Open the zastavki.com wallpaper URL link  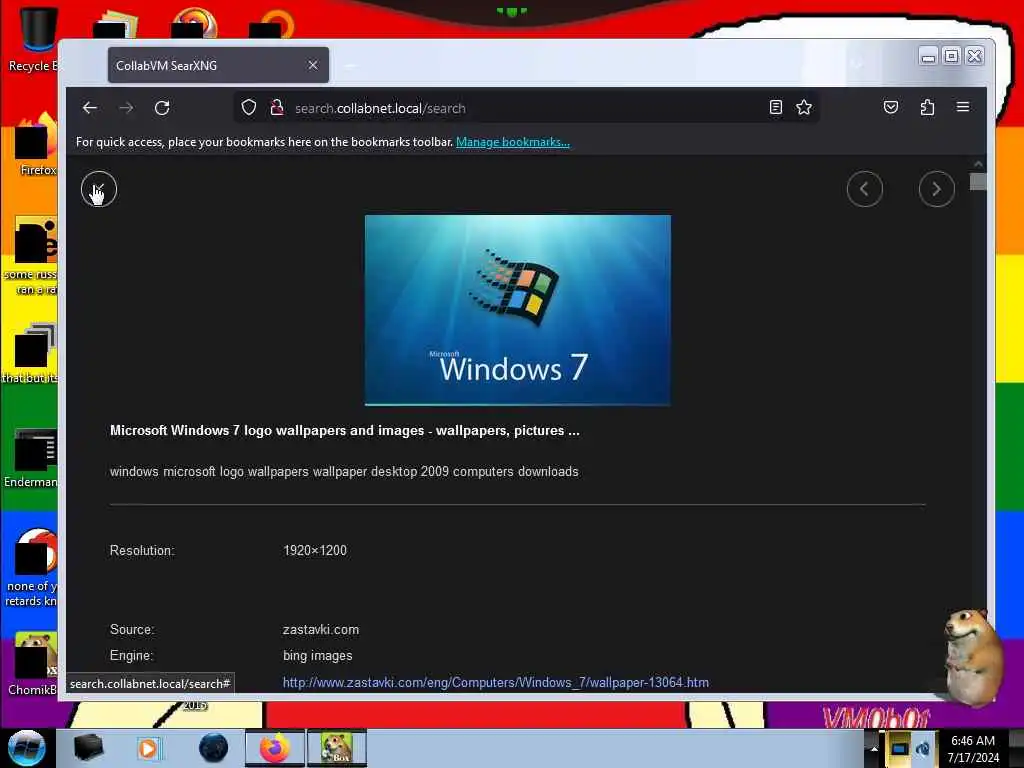coord(496,682)
